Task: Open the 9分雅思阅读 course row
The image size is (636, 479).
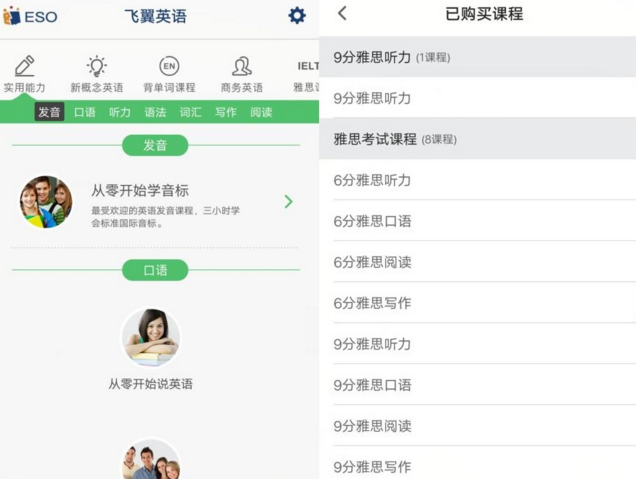Action: [x=477, y=426]
